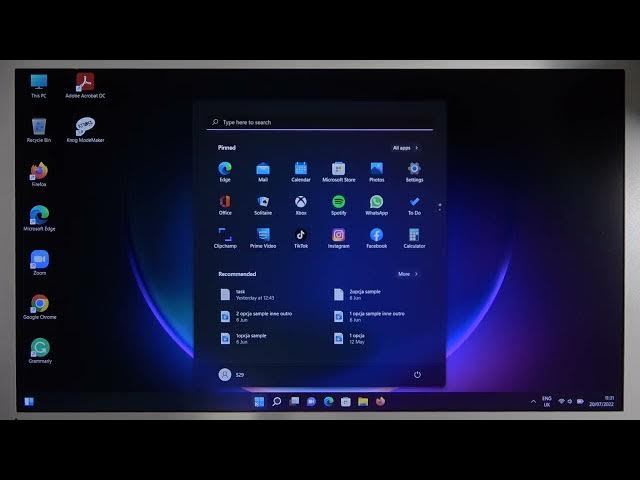Click the widgets icon at taskbar left

pyautogui.click(x=29, y=402)
